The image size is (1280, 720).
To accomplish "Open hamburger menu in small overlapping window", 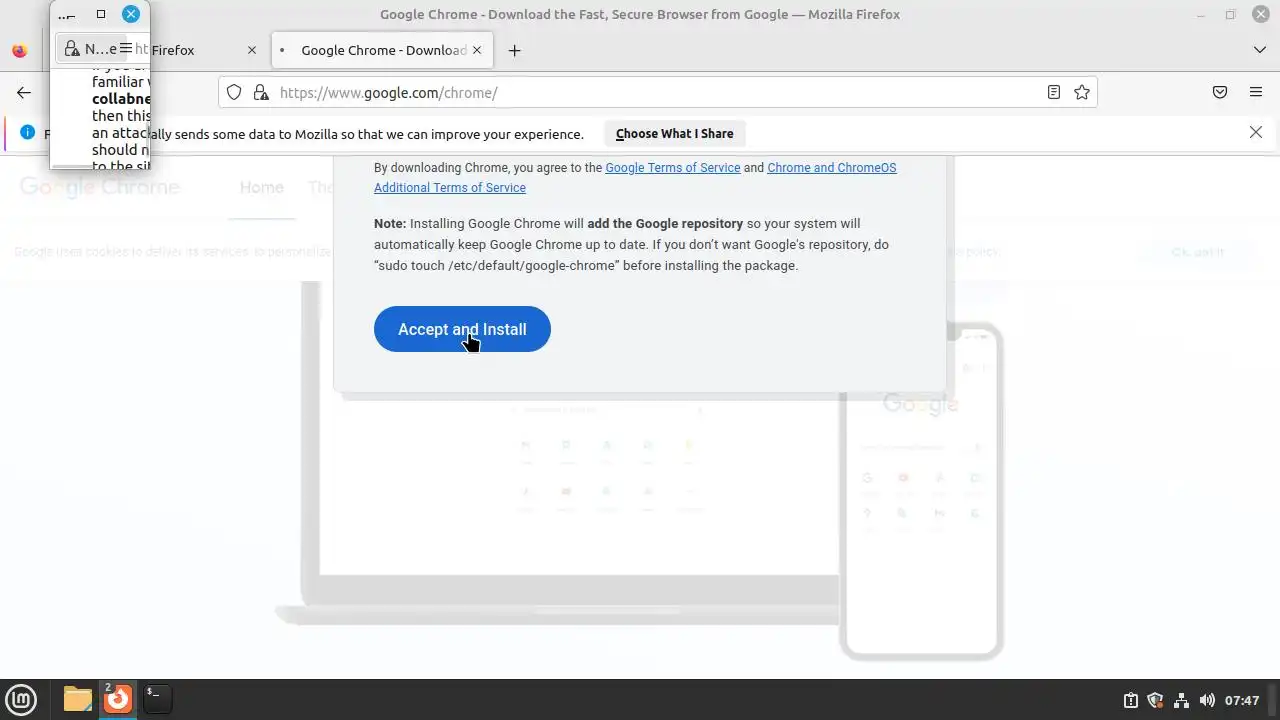I will tap(126, 48).
